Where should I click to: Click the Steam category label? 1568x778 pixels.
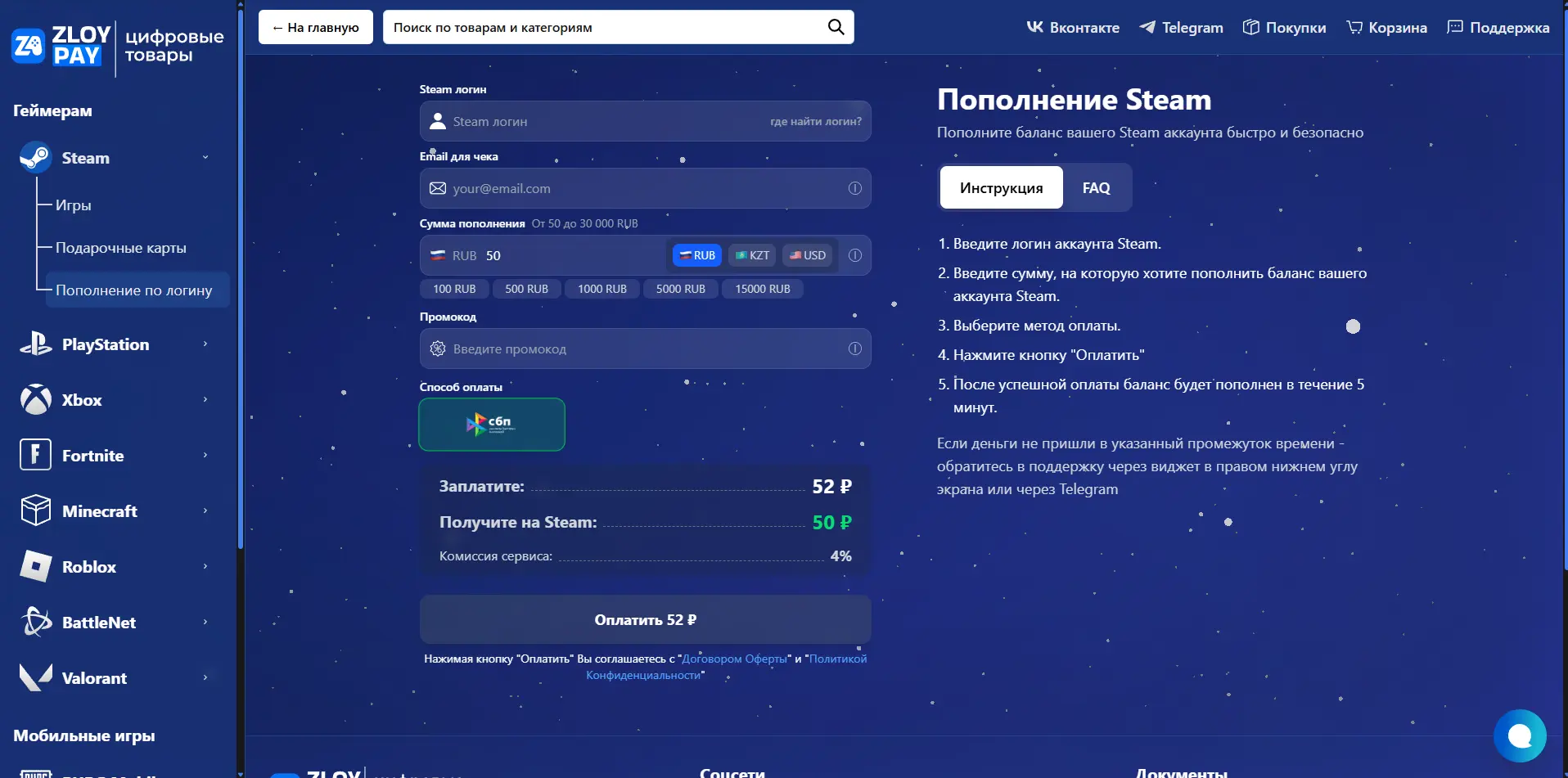tap(86, 158)
